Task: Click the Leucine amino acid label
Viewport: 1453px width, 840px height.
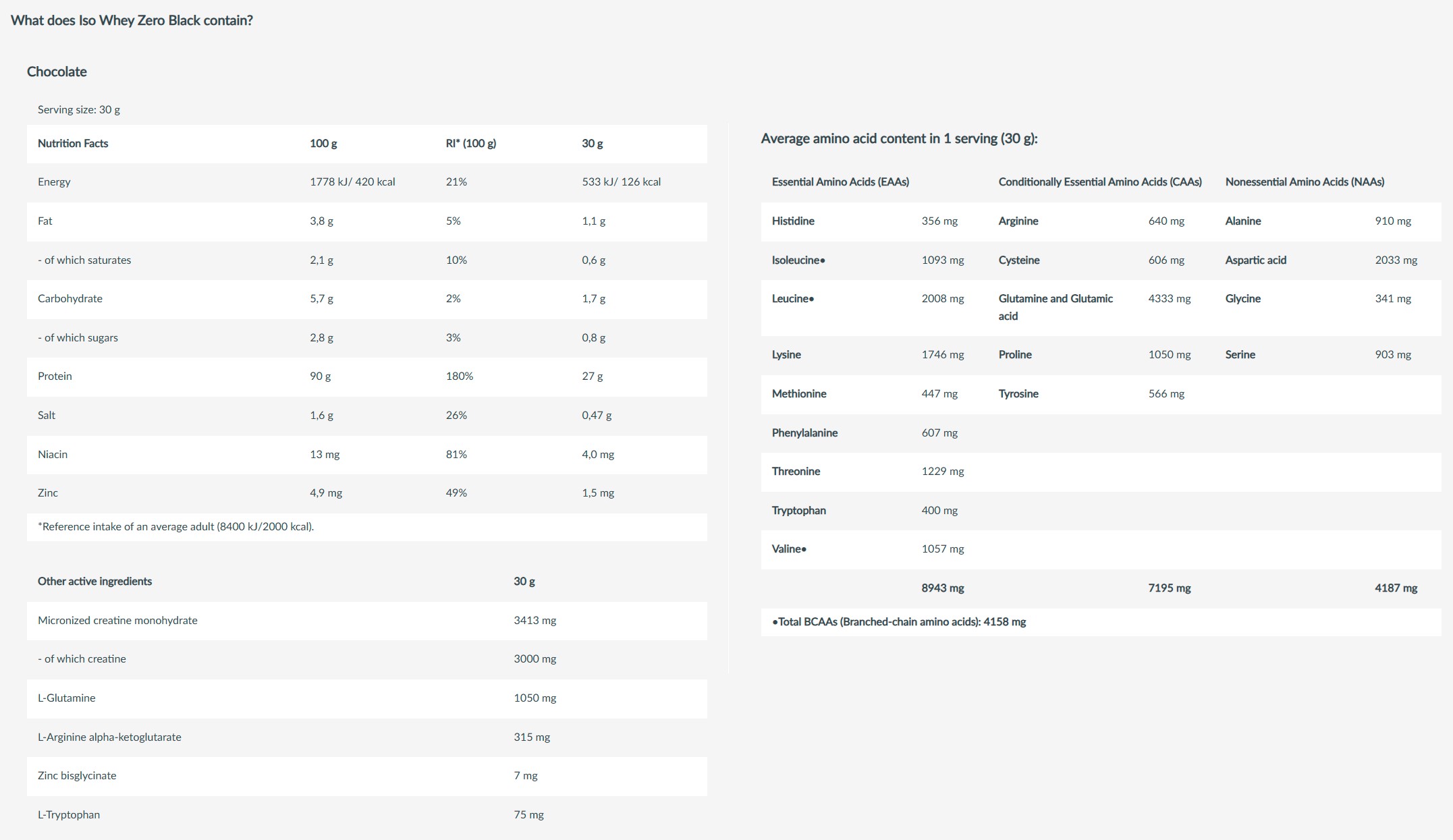Action: tap(792, 298)
